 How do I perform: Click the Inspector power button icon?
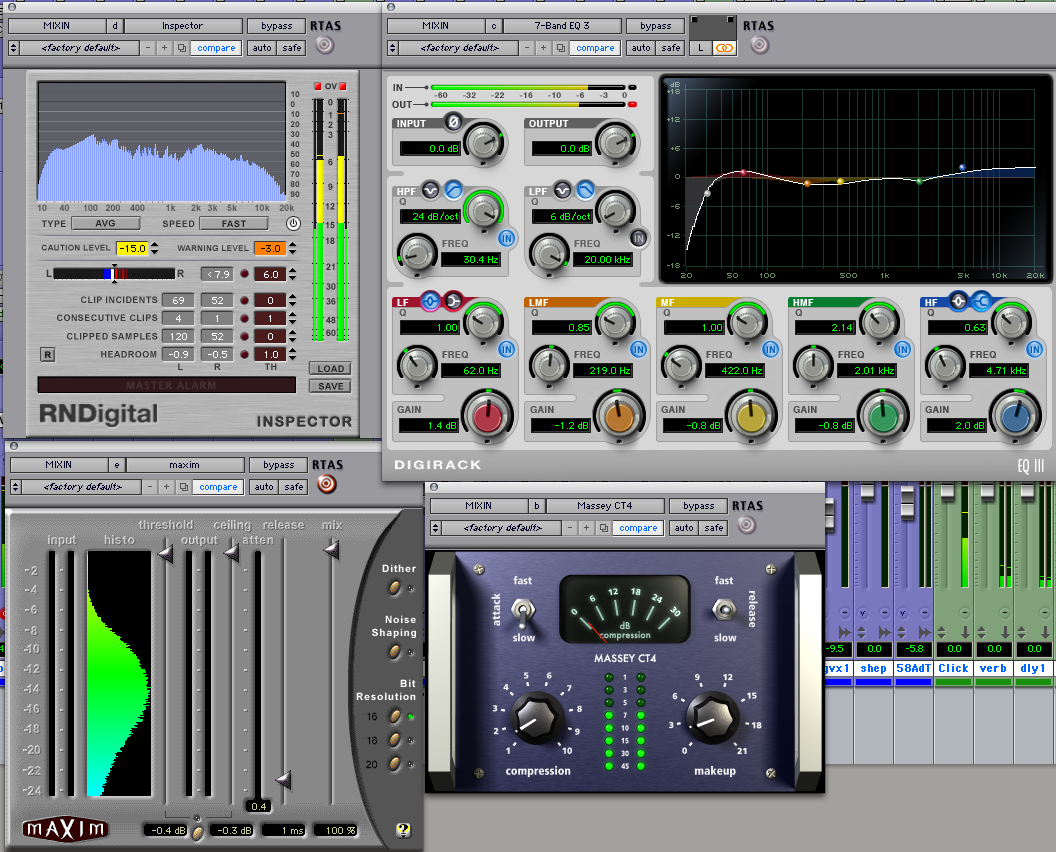[x=293, y=224]
